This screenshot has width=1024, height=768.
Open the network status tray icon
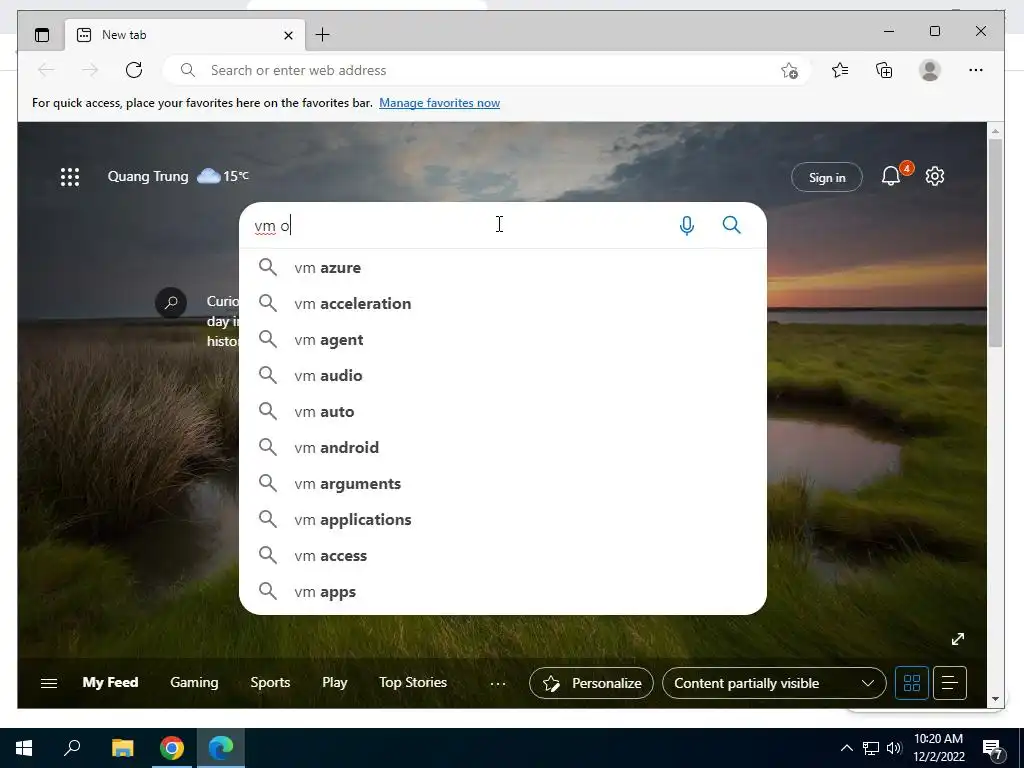click(871, 748)
